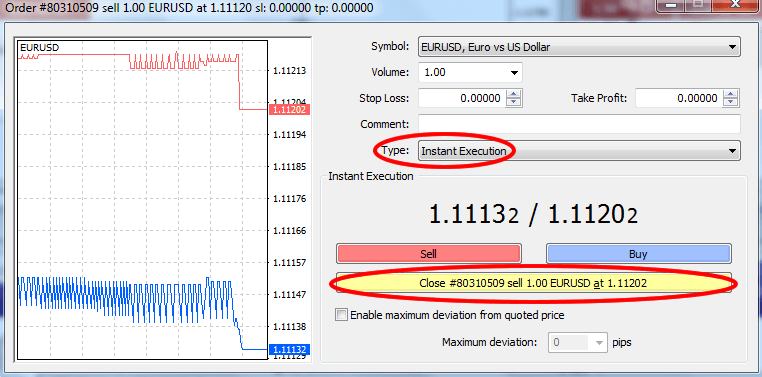762x377 pixels.
Task: Open the Symbol dropdown arrow
Action: coord(732,47)
